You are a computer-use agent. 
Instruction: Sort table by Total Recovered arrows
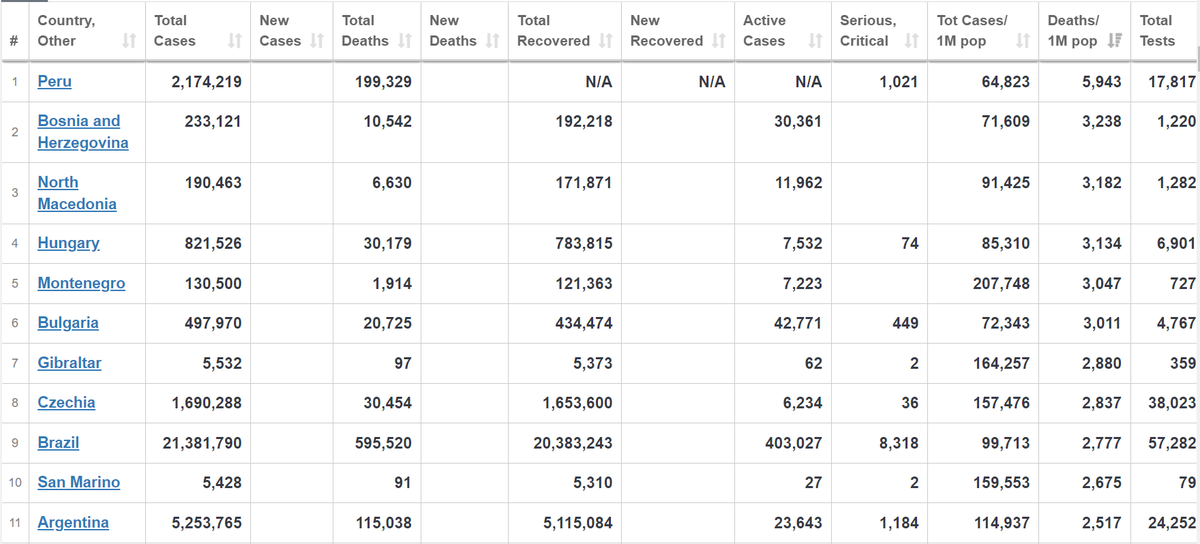pyautogui.click(x=605, y=41)
